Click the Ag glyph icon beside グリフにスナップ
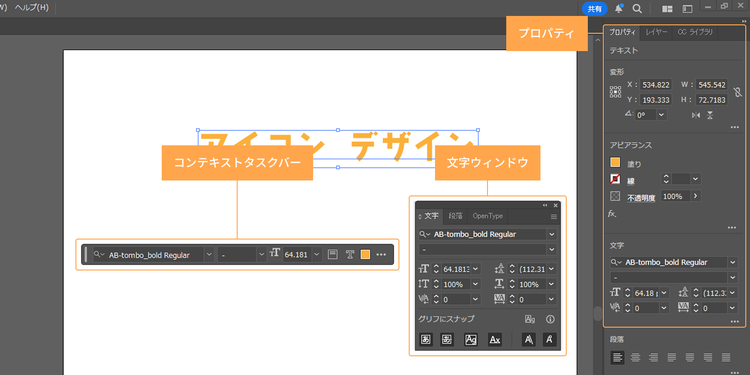The width and height of the screenshot is (750, 375). pyautogui.click(x=529, y=319)
